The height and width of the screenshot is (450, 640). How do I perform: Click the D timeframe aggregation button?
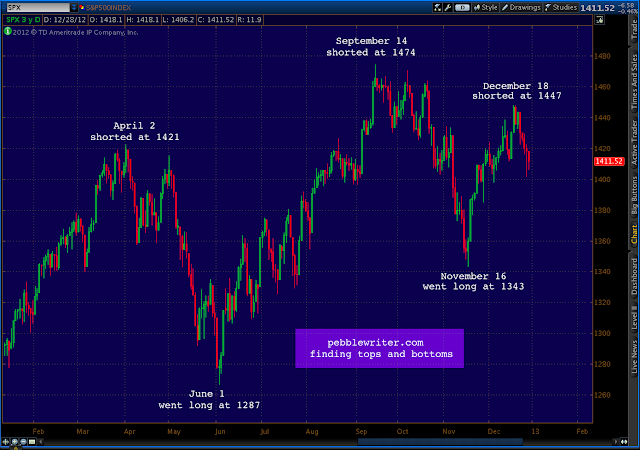tap(462, 7)
